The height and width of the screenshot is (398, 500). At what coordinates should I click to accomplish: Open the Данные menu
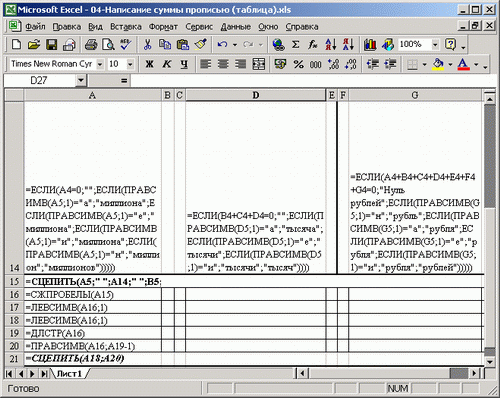(235, 26)
